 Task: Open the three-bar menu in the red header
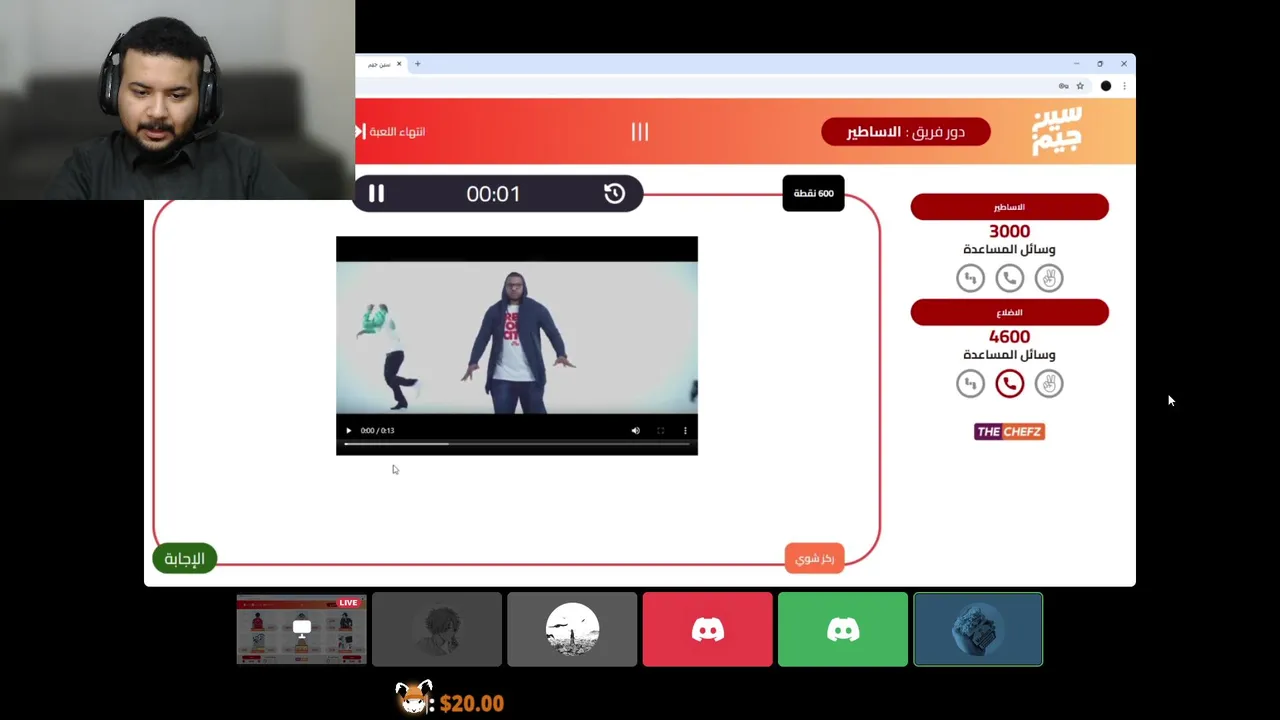(x=640, y=132)
